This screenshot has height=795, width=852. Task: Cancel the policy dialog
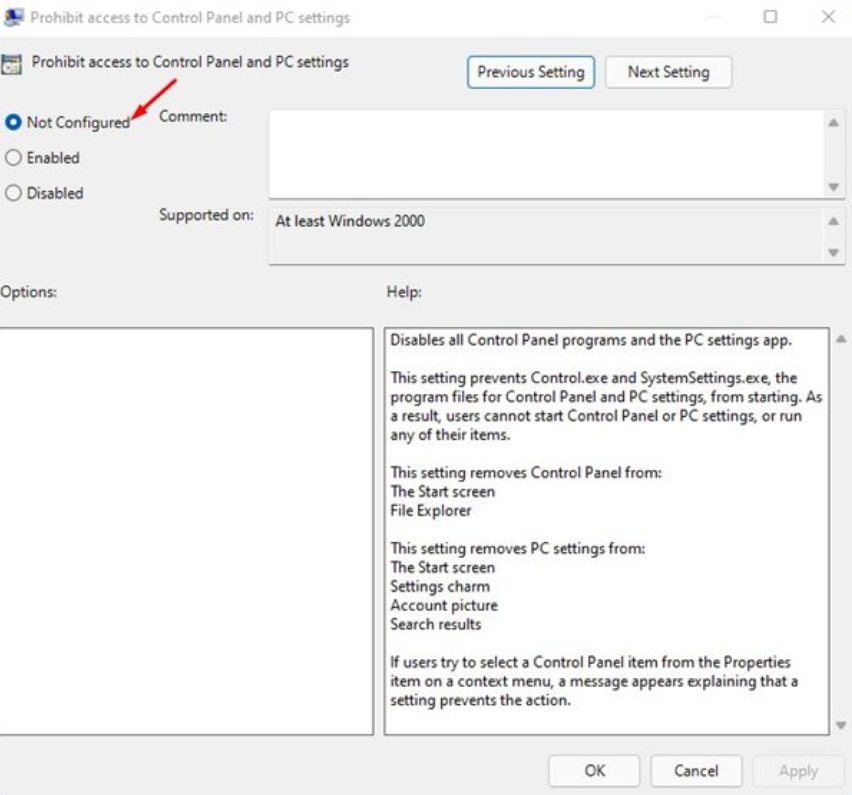pos(696,771)
